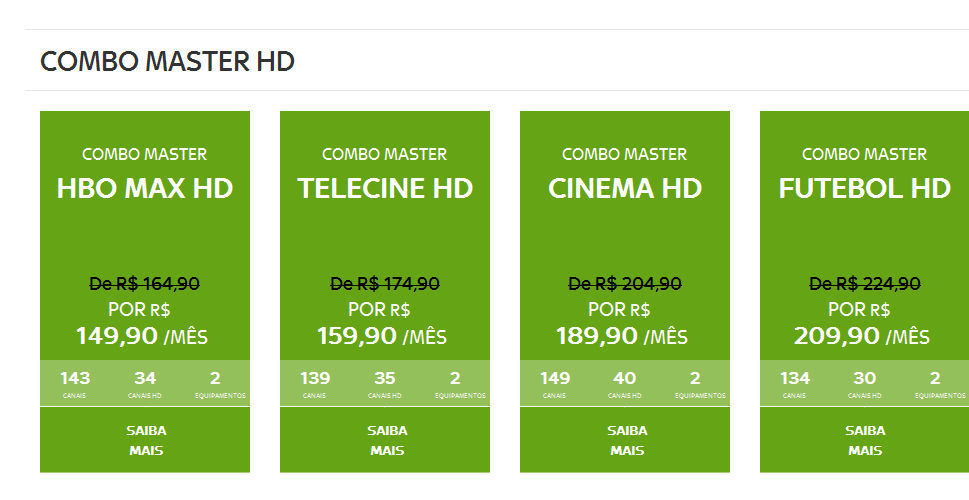The image size is (969, 500).
Task: Click Saiba Mais on HBO MAX HD plan
Action: click(146, 440)
